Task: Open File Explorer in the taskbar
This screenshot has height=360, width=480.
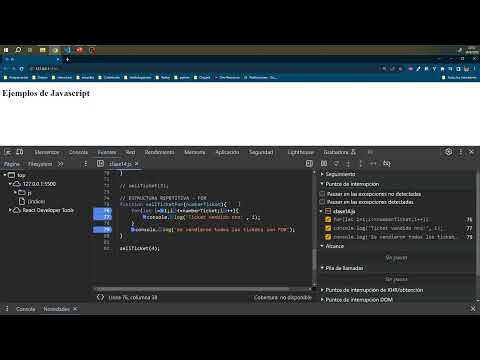Action: point(42,50)
